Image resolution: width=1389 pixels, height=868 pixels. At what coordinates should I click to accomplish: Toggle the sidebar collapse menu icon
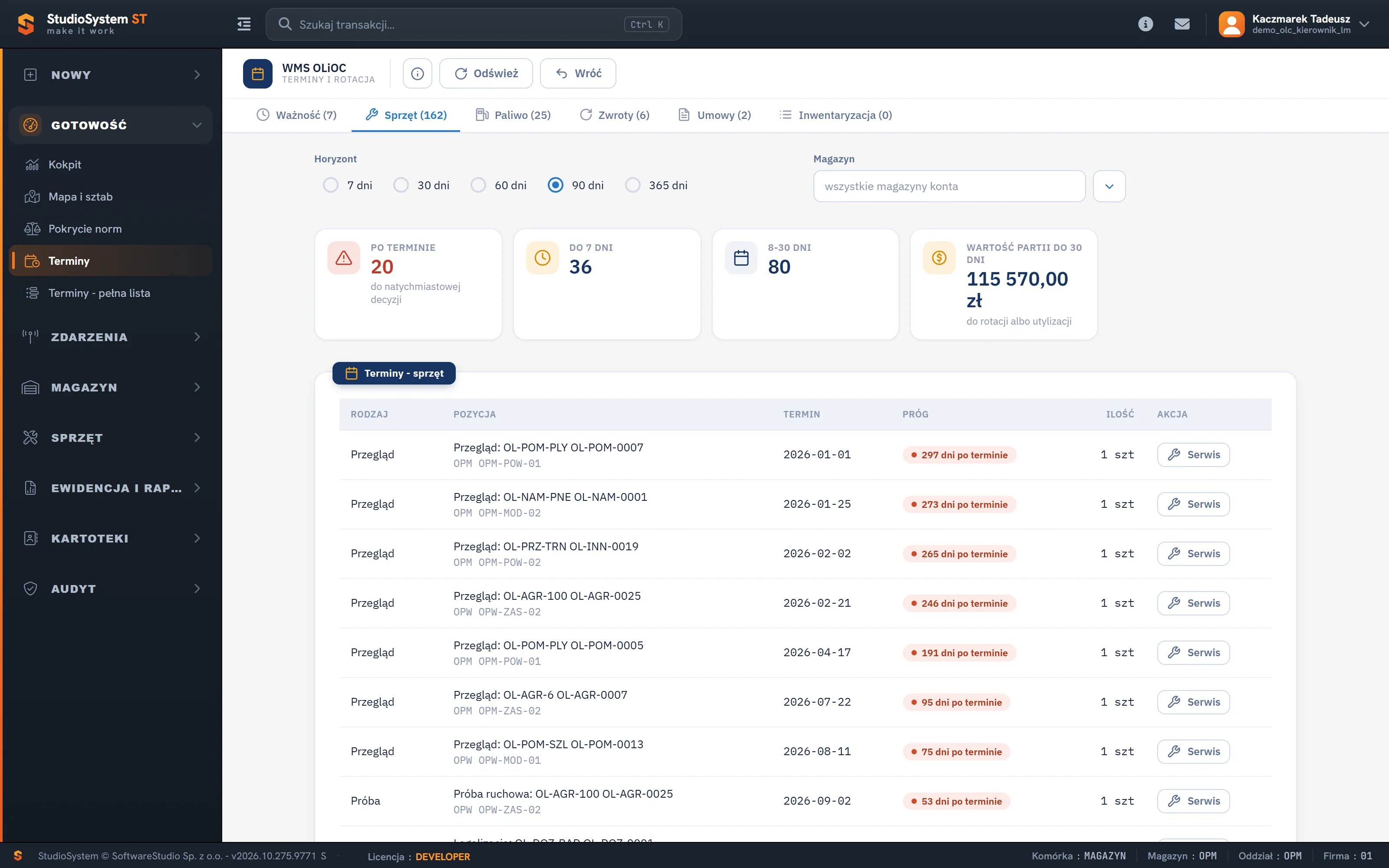click(x=244, y=24)
